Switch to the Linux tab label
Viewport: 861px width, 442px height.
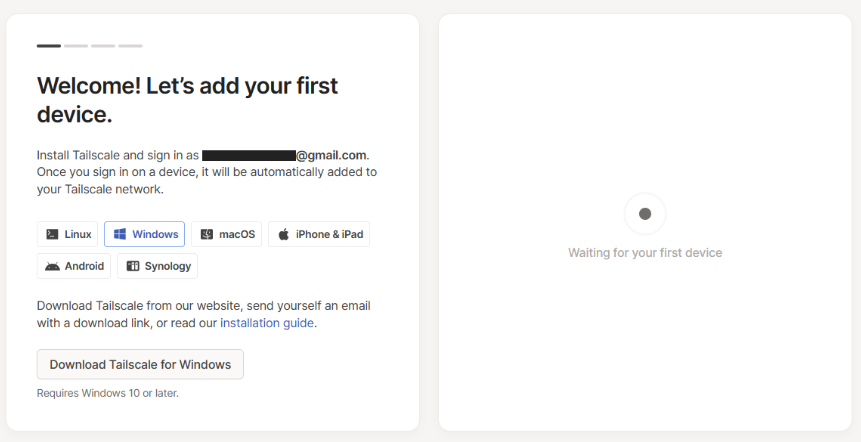pos(78,234)
